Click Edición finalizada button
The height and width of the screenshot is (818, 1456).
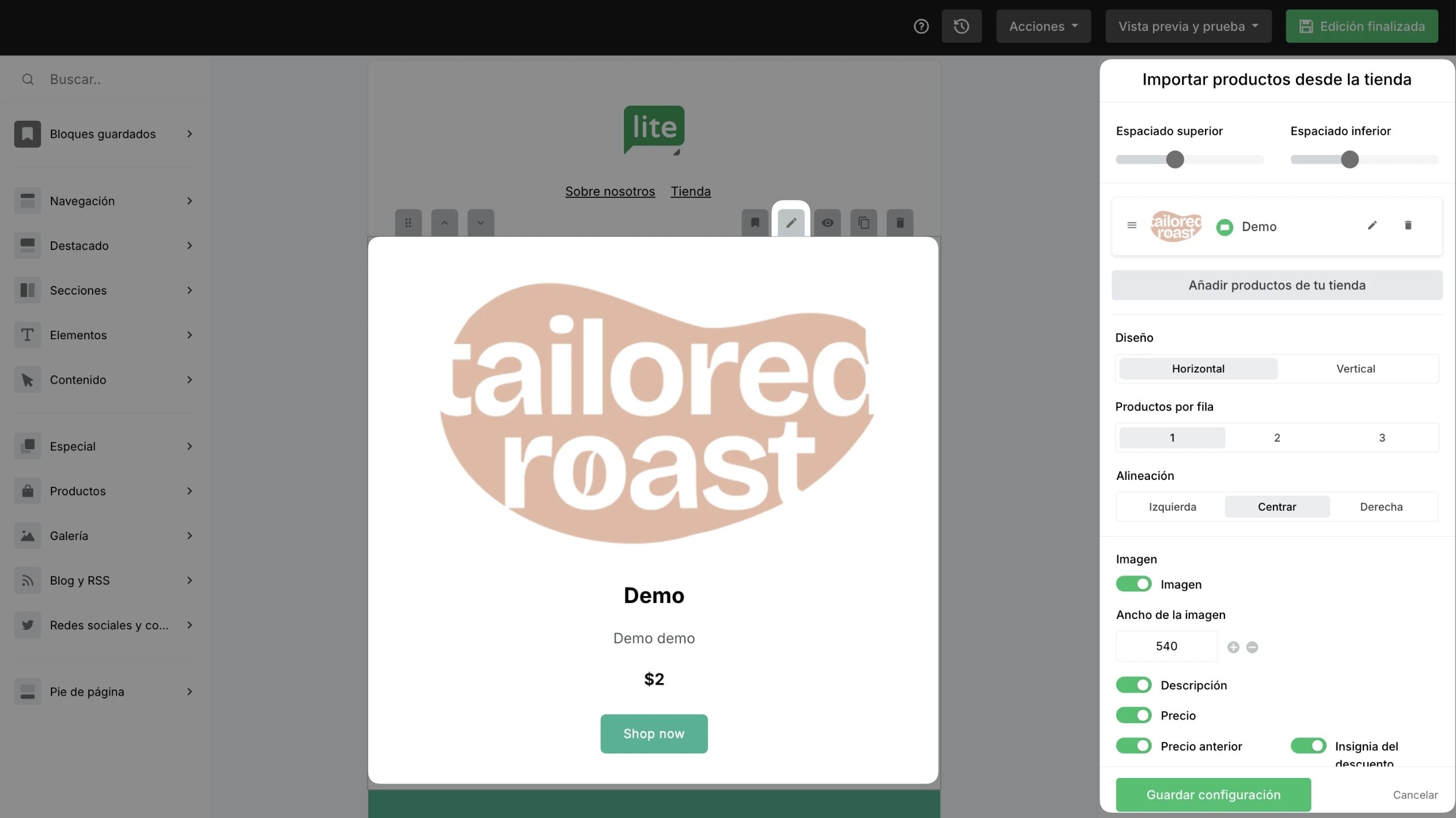[1362, 26]
